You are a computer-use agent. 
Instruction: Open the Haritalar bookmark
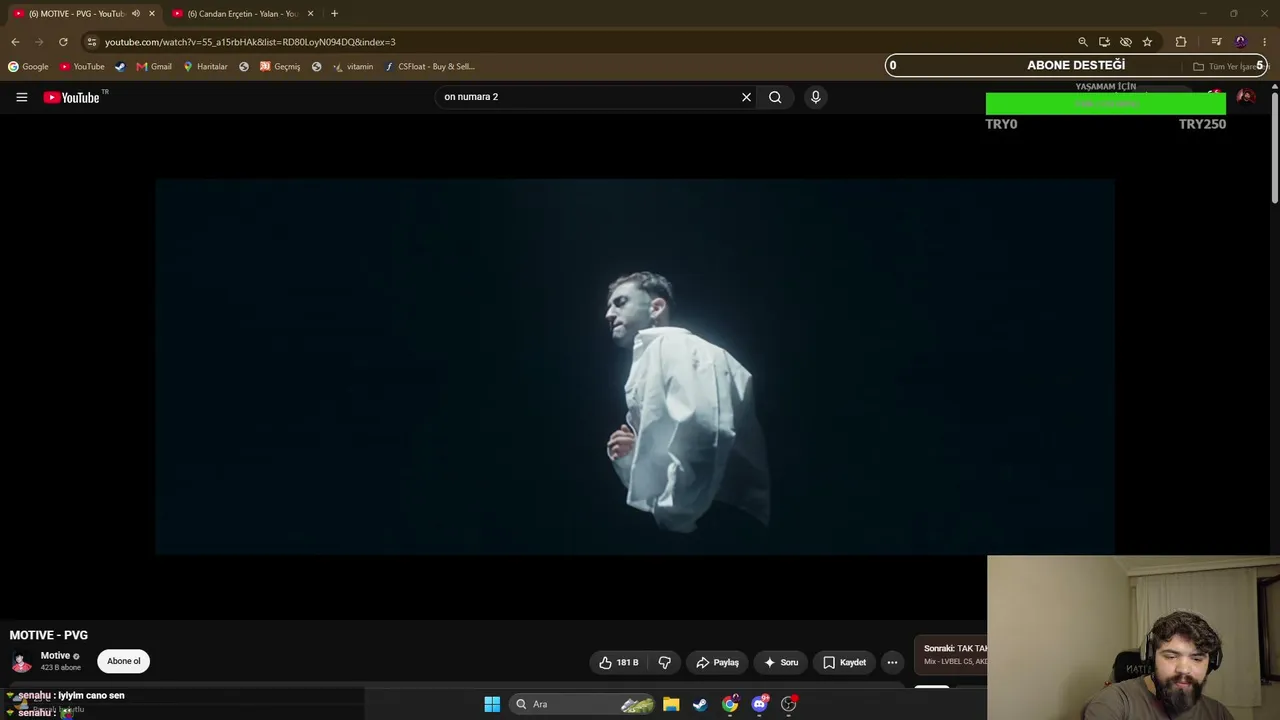[205, 67]
